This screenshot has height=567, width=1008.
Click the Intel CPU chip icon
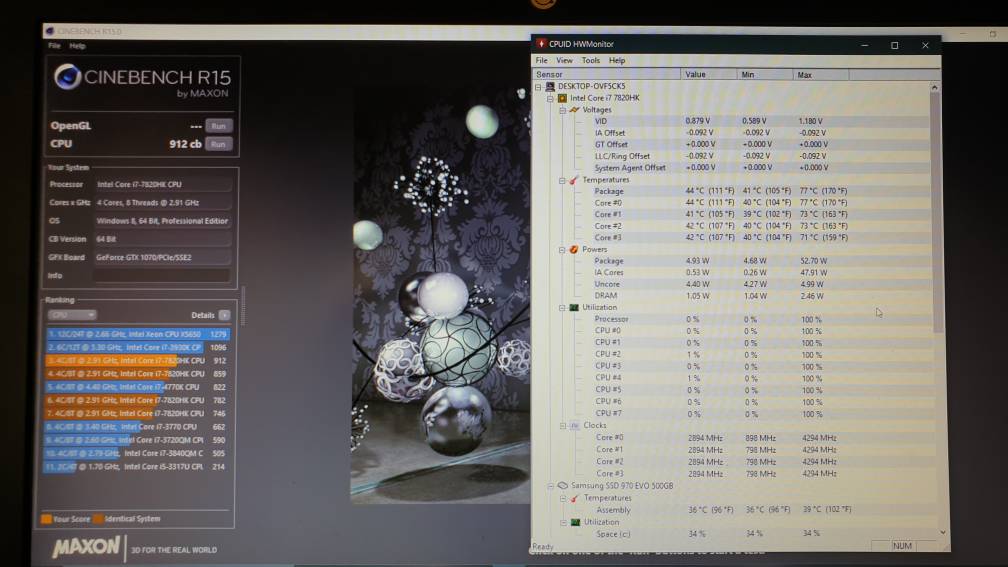pos(562,98)
